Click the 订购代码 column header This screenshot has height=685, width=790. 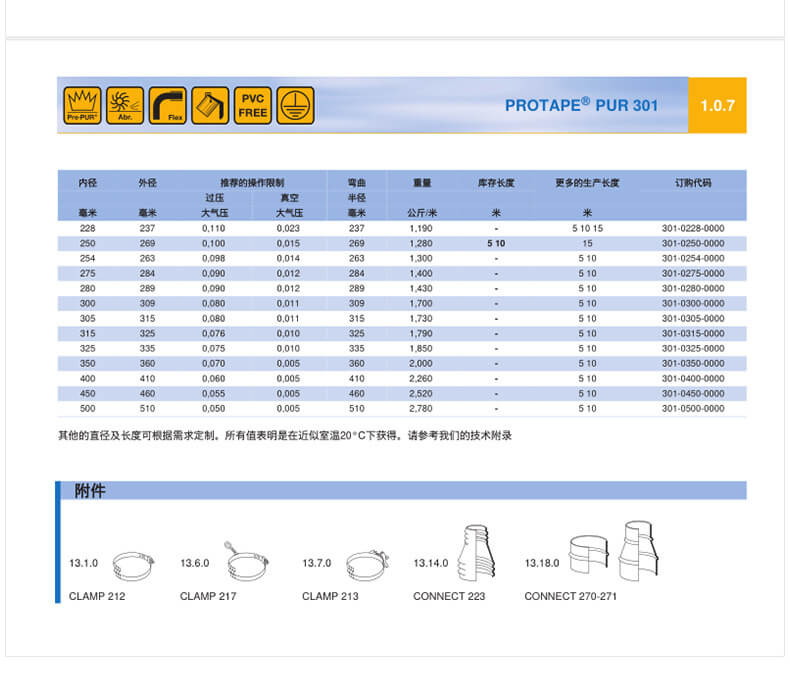[693, 183]
